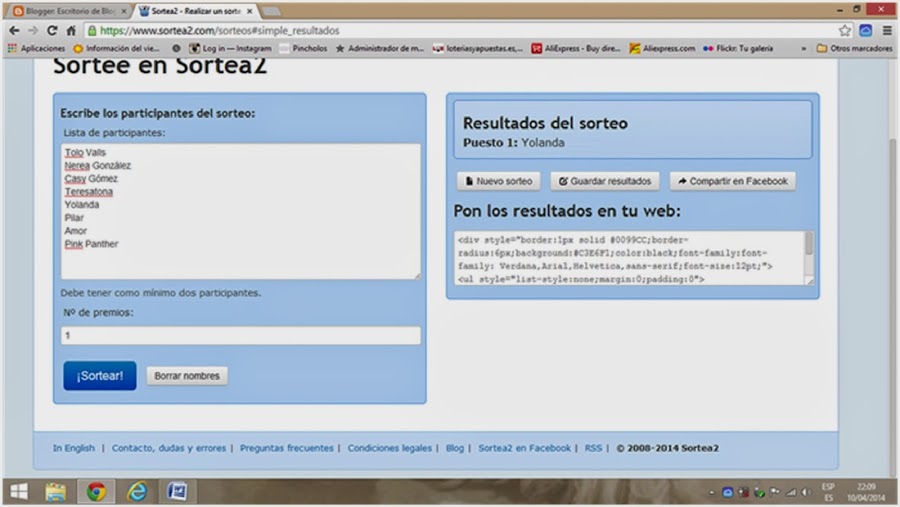Click the site lock padlock icon

91,30
